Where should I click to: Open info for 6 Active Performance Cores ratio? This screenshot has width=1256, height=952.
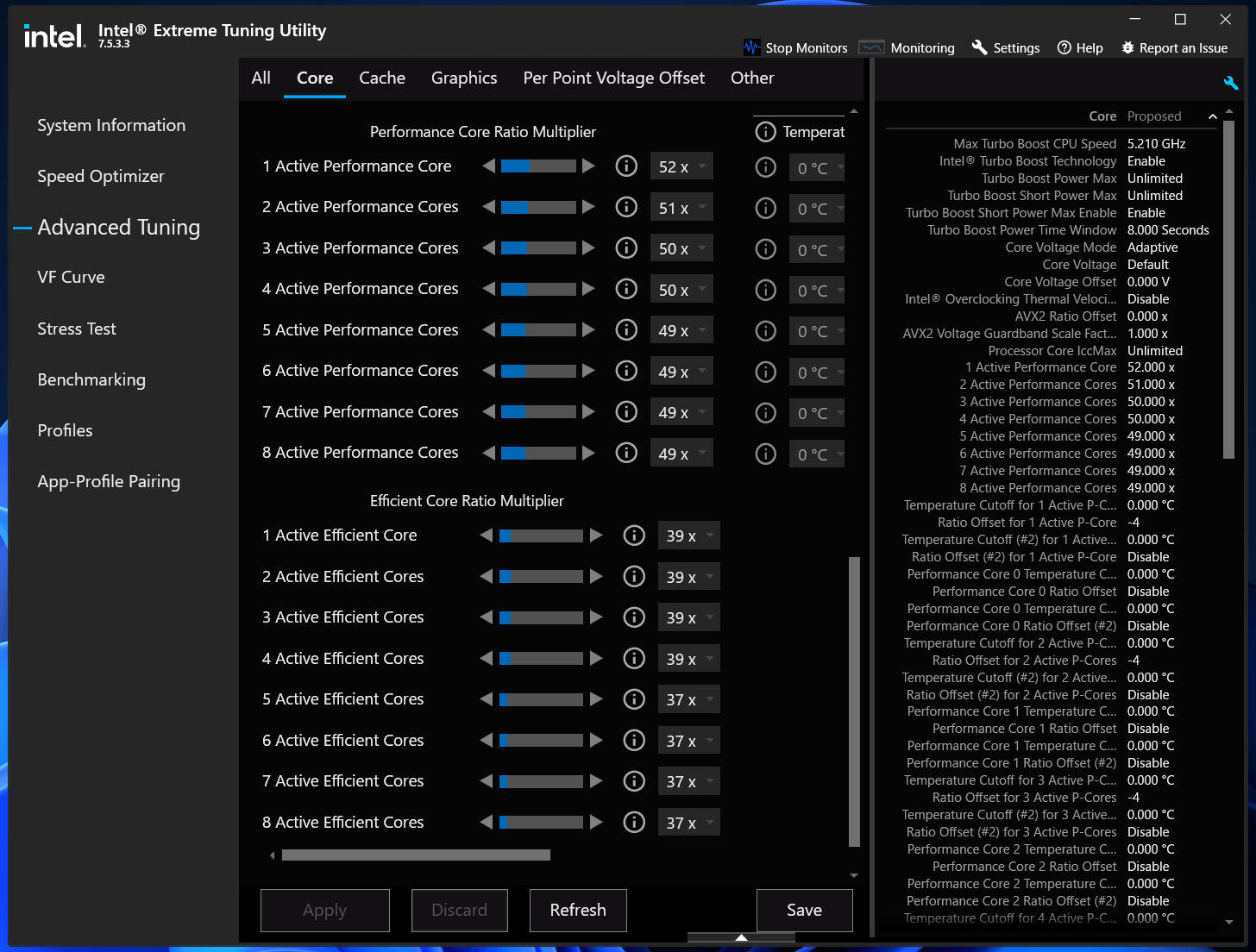626,371
